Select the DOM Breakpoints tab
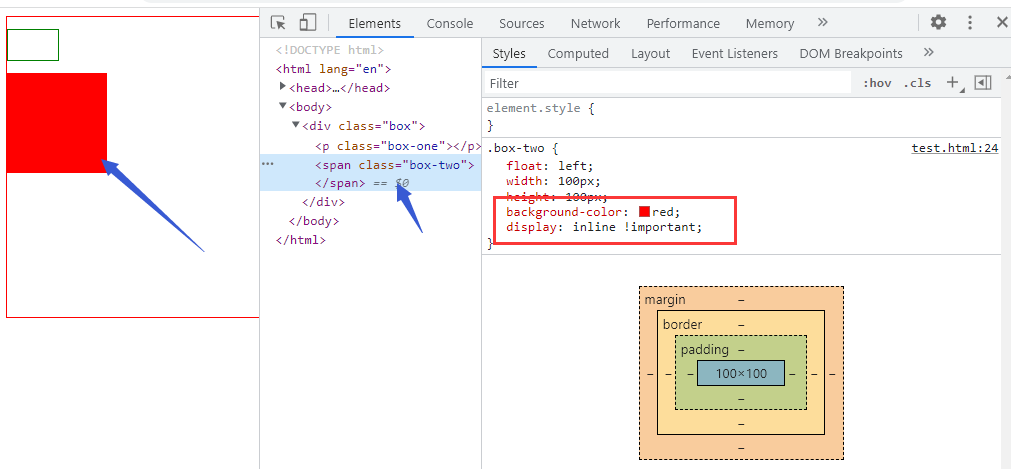The image size is (1011, 469). (x=851, y=54)
